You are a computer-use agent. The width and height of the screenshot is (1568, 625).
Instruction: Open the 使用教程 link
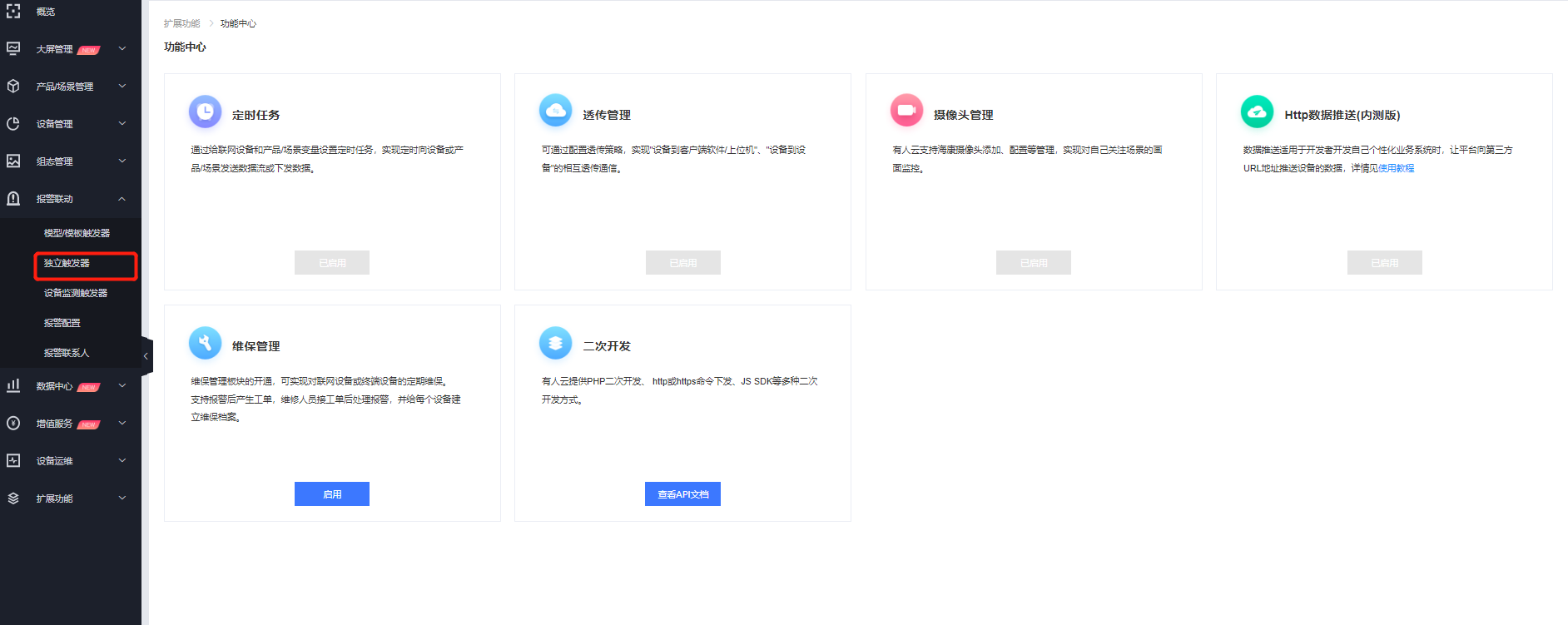[x=1396, y=168]
